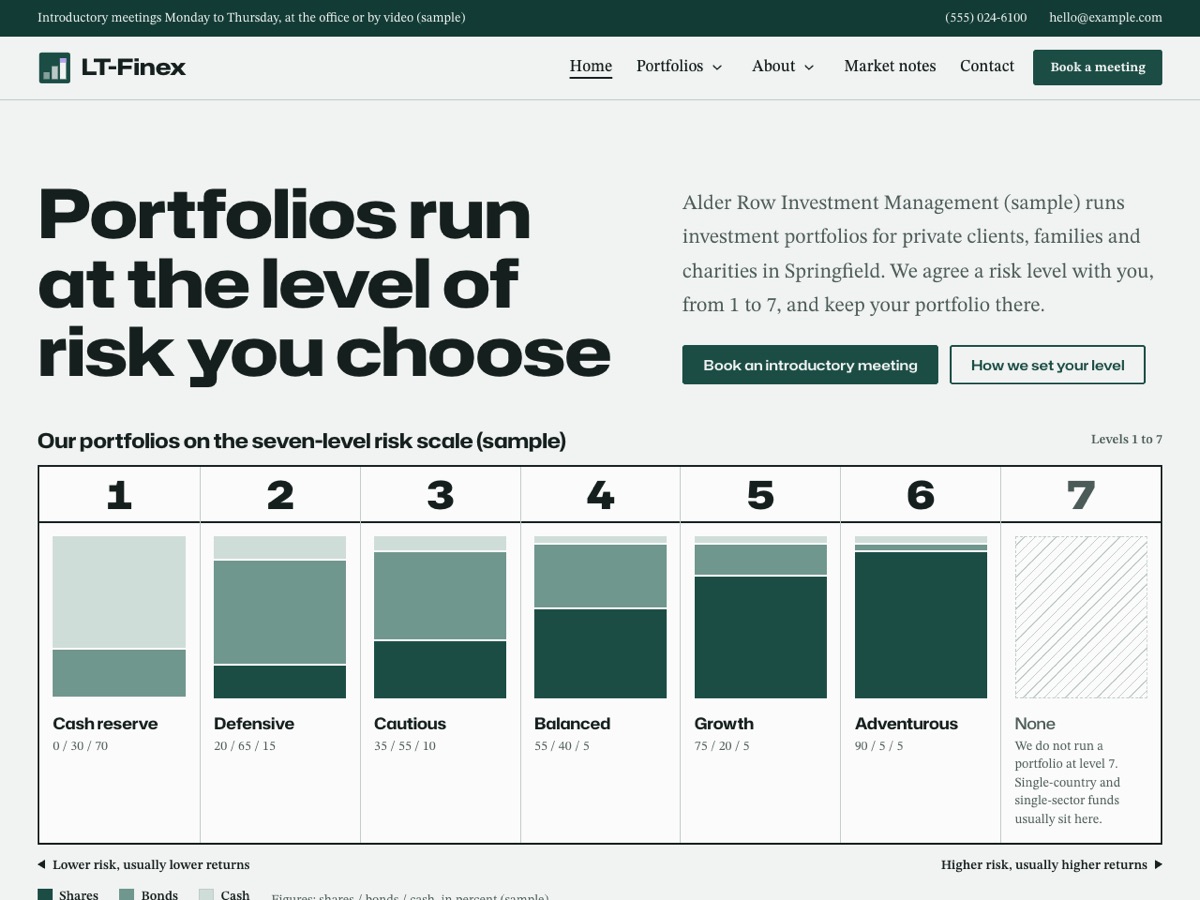
Task: Click the introductory meetings notice in top bar
Action: pos(251,17)
